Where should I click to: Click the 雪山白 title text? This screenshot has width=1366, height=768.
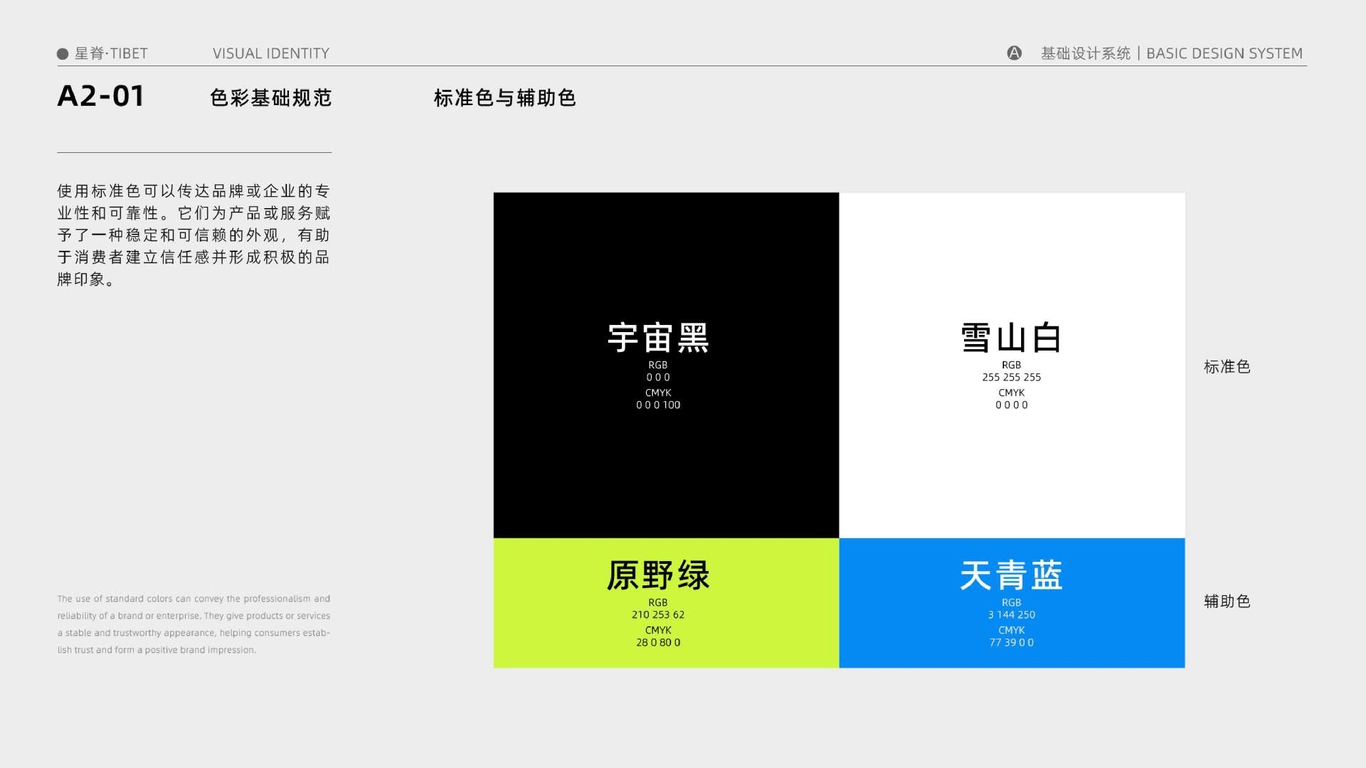pos(1011,337)
